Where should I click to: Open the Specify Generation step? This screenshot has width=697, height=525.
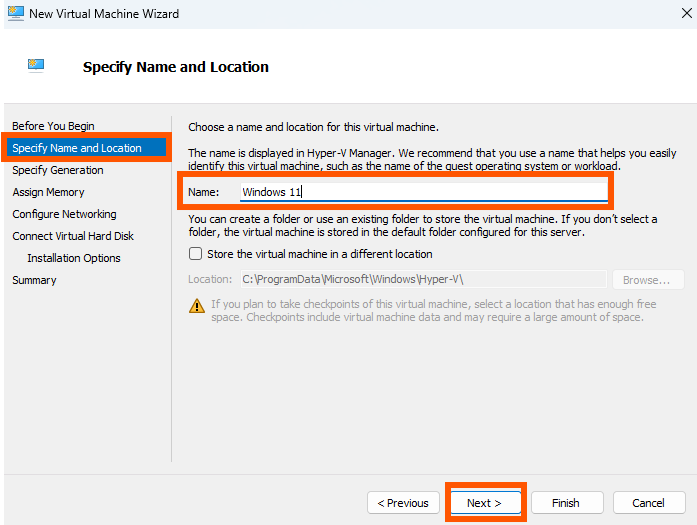[58, 170]
